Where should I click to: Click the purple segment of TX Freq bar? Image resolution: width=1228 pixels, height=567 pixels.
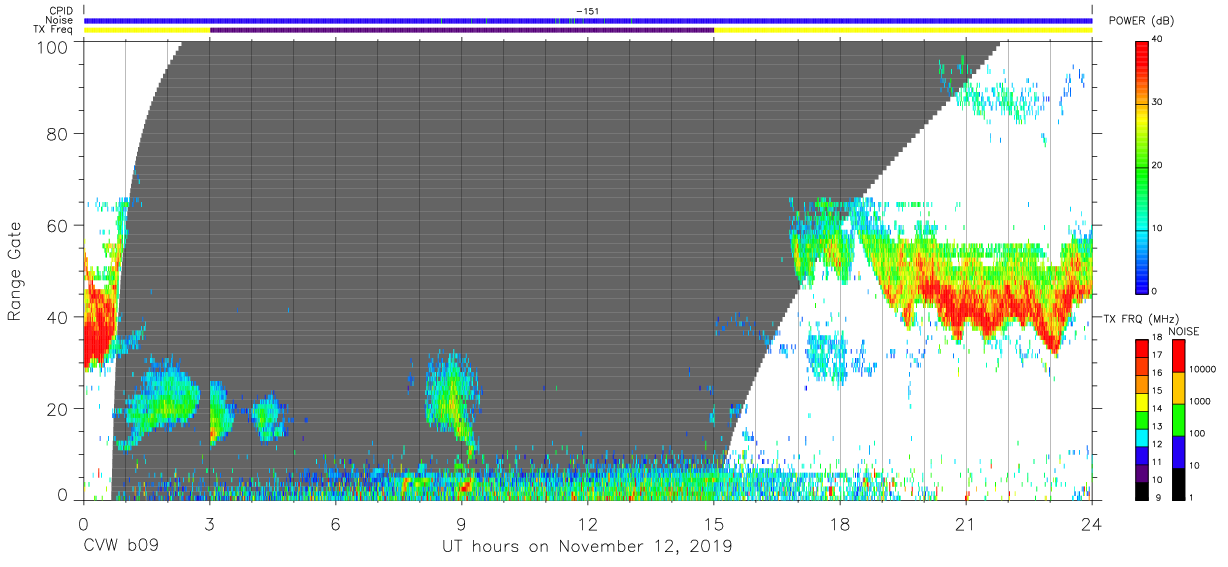pos(462,30)
